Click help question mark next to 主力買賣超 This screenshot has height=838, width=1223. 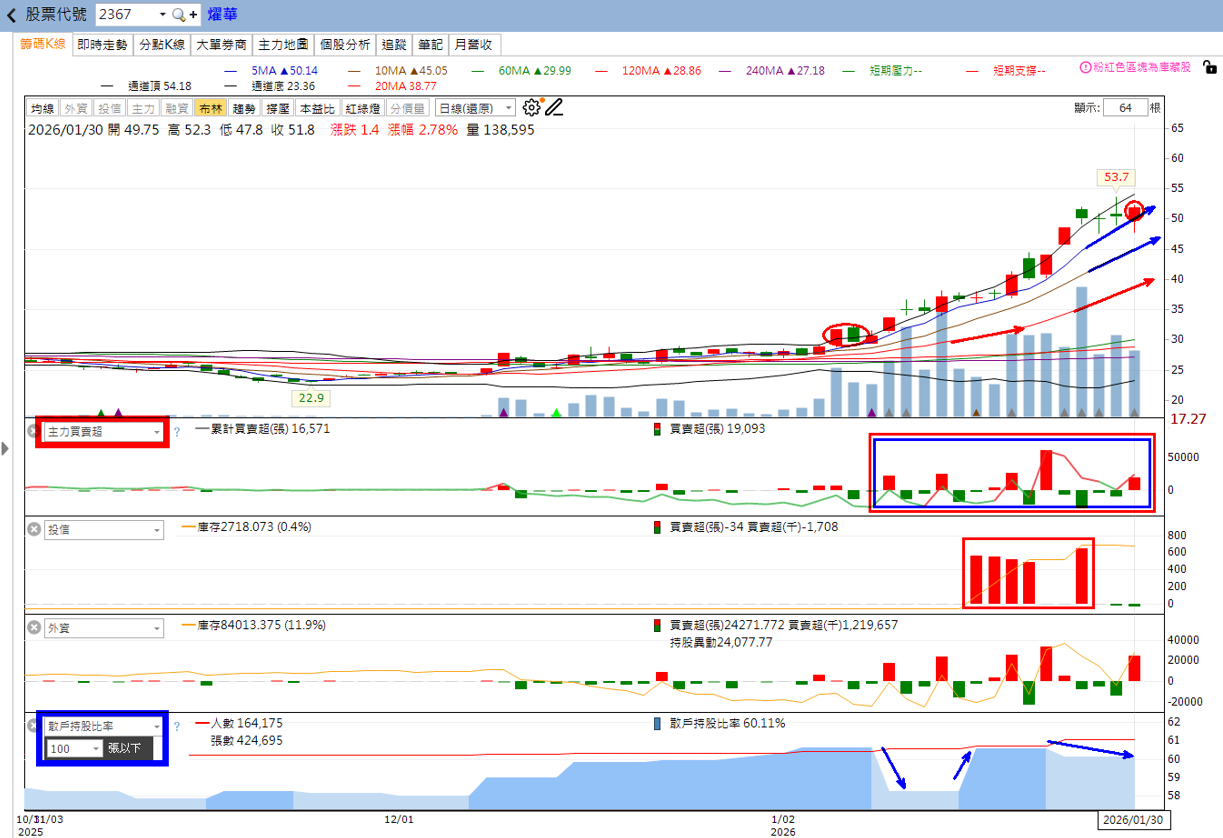pyautogui.click(x=177, y=432)
